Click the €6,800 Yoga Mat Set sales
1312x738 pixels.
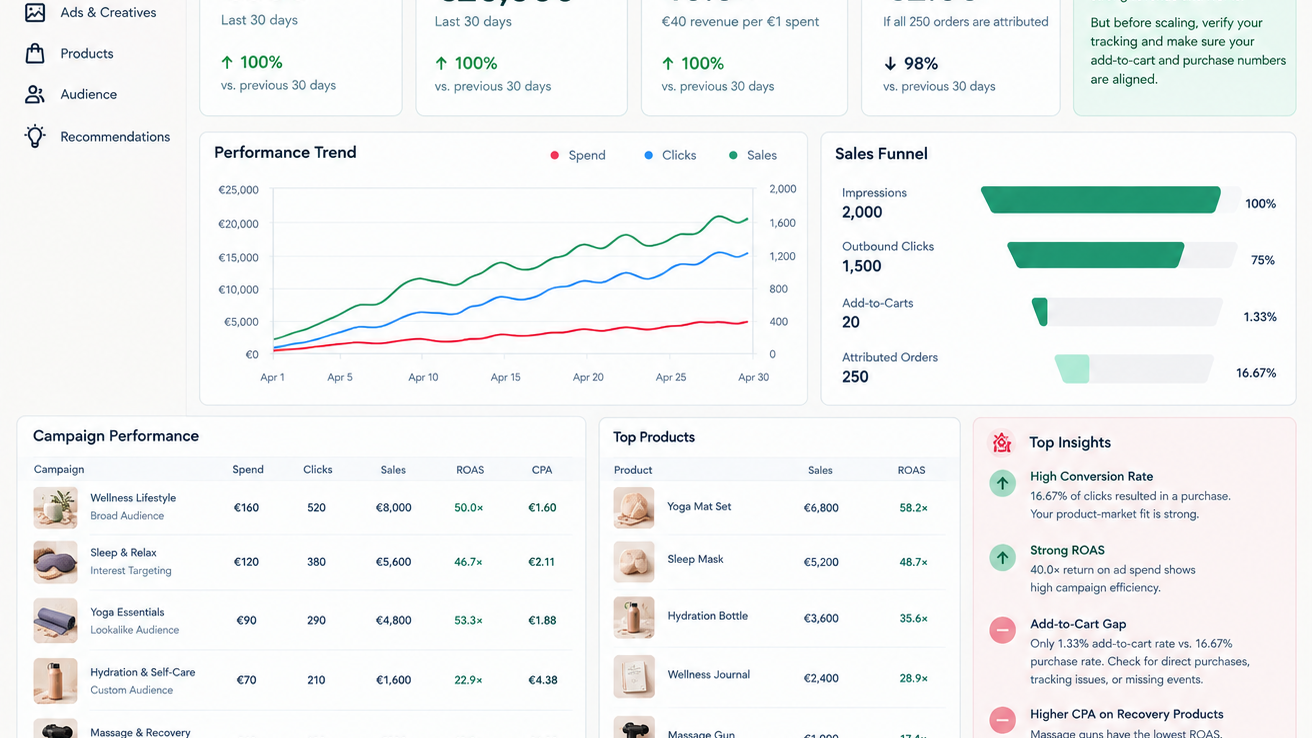[x=821, y=508]
